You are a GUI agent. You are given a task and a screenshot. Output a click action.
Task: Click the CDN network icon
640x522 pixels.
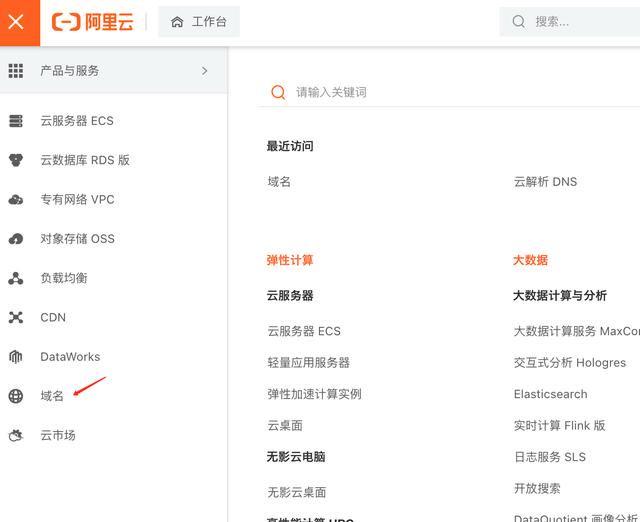coord(16,318)
